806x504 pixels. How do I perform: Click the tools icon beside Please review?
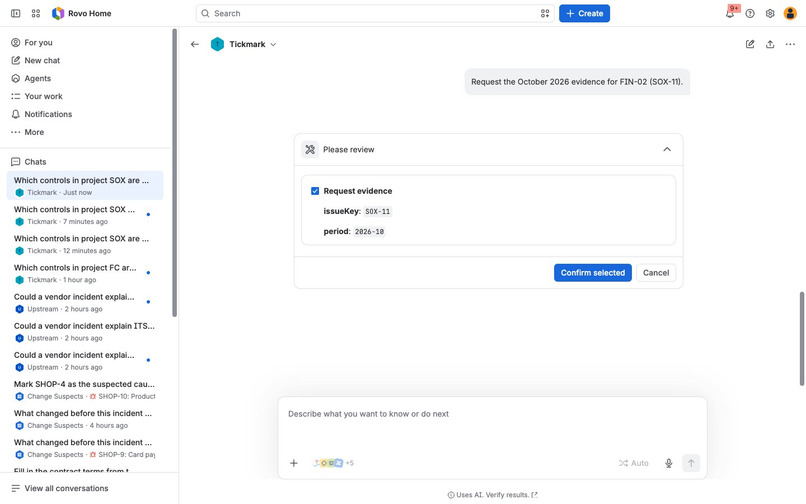click(310, 150)
